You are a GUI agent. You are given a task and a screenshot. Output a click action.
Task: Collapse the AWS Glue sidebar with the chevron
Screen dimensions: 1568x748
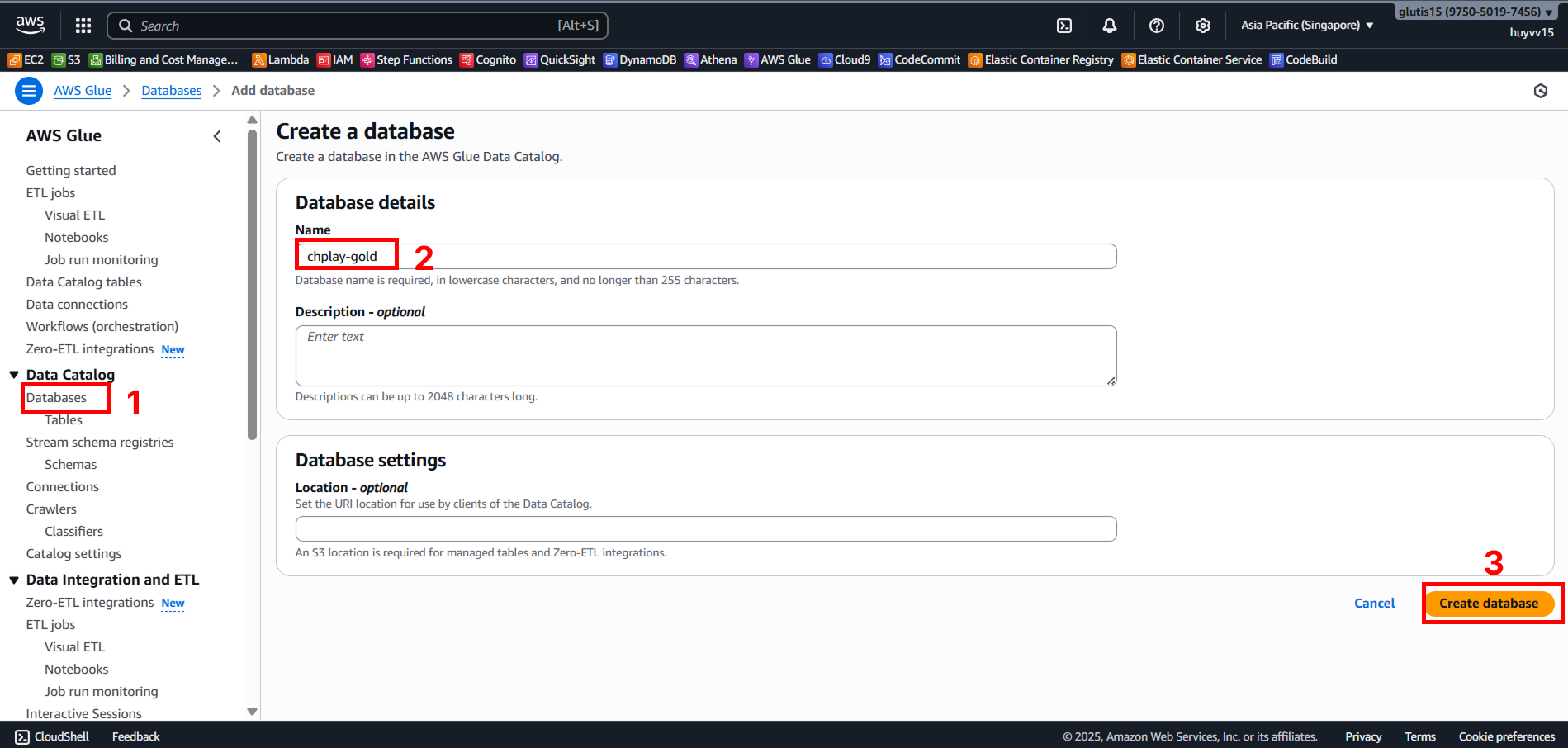click(217, 136)
